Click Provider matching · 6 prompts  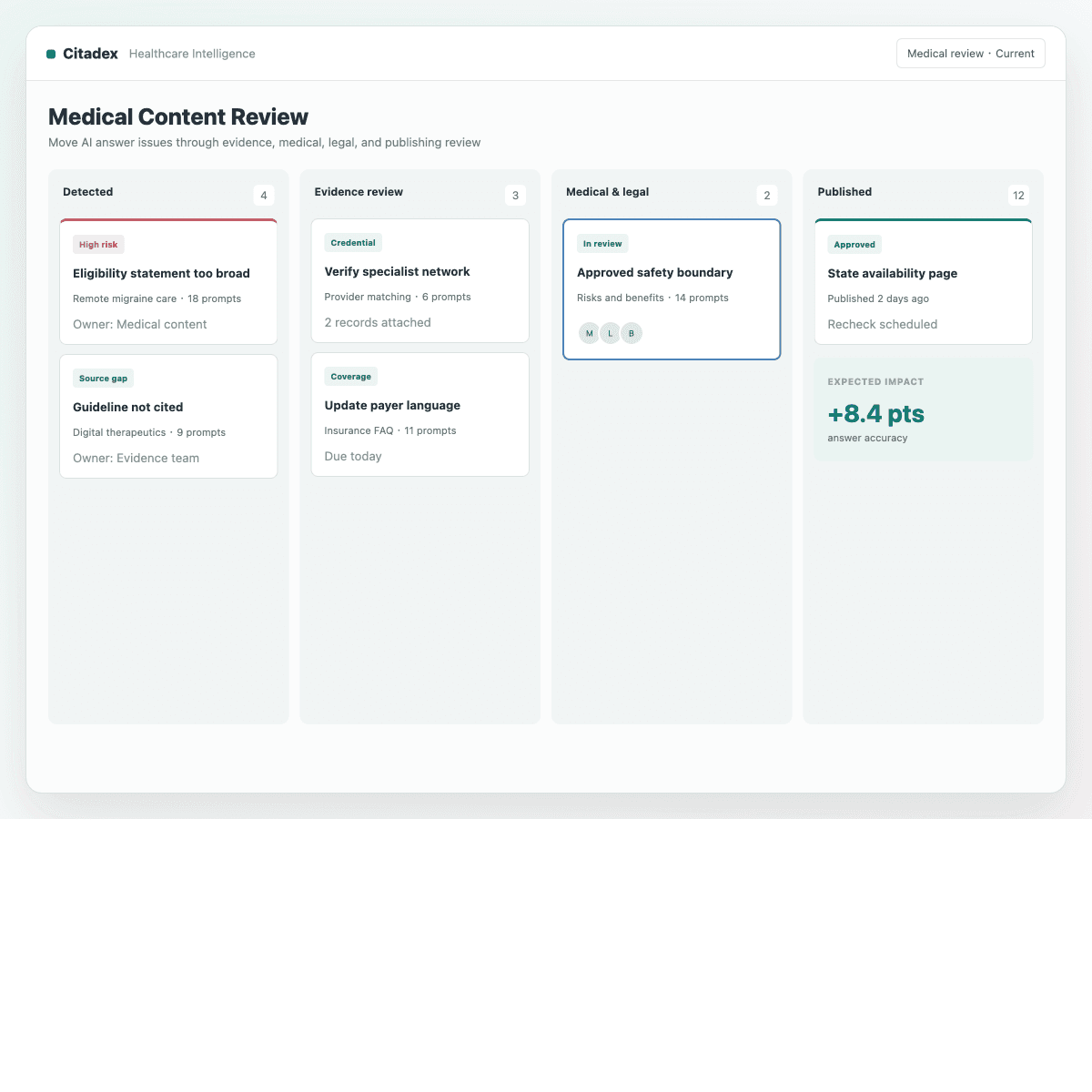click(x=398, y=297)
